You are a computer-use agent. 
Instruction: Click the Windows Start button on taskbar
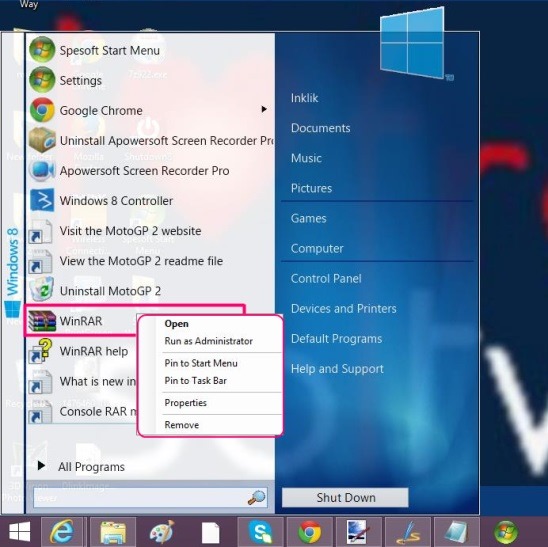pos(20,532)
